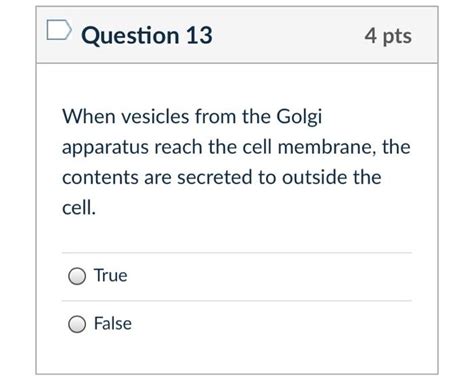This screenshot has height=392, width=474.
Task: Click the word "Golgi" in the question
Action: pos(299,117)
